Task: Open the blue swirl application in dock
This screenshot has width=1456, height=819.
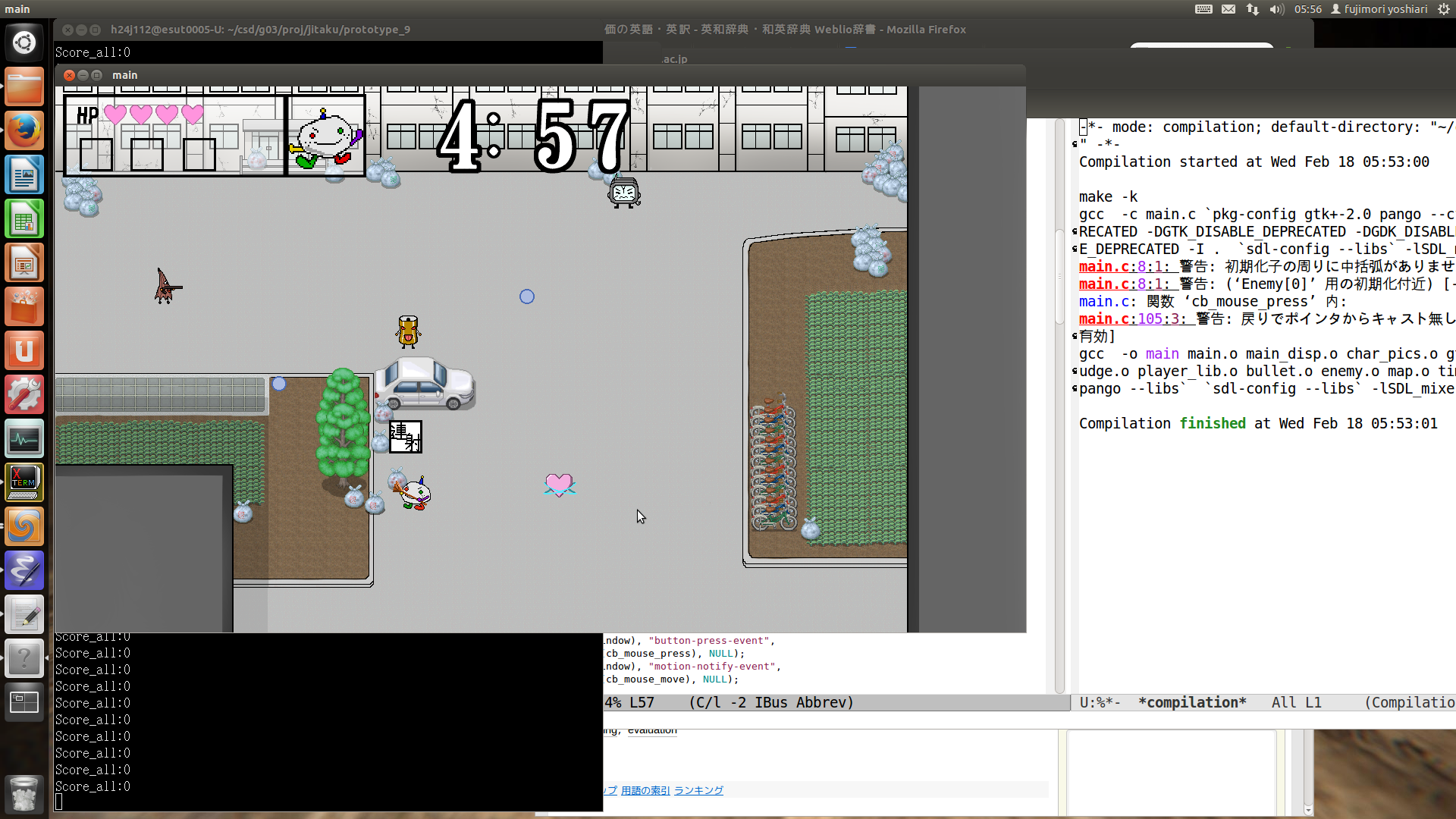Action: coord(24,526)
